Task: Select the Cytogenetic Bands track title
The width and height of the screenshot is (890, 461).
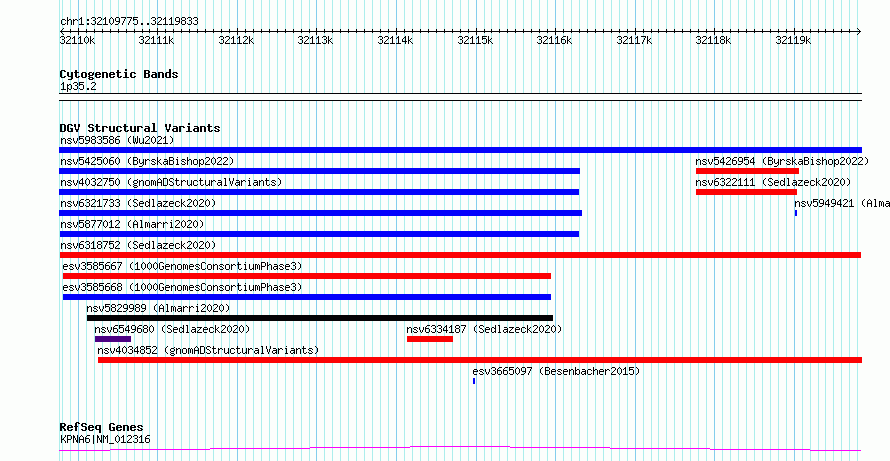Action: pyautogui.click(x=119, y=74)
